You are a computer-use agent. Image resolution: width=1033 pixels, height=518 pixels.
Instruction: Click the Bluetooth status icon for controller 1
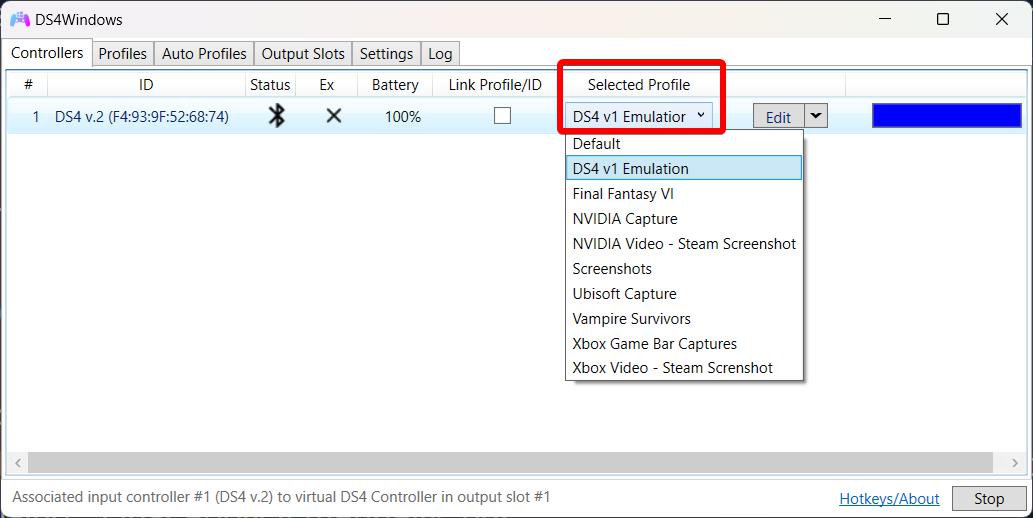[277, 116]
